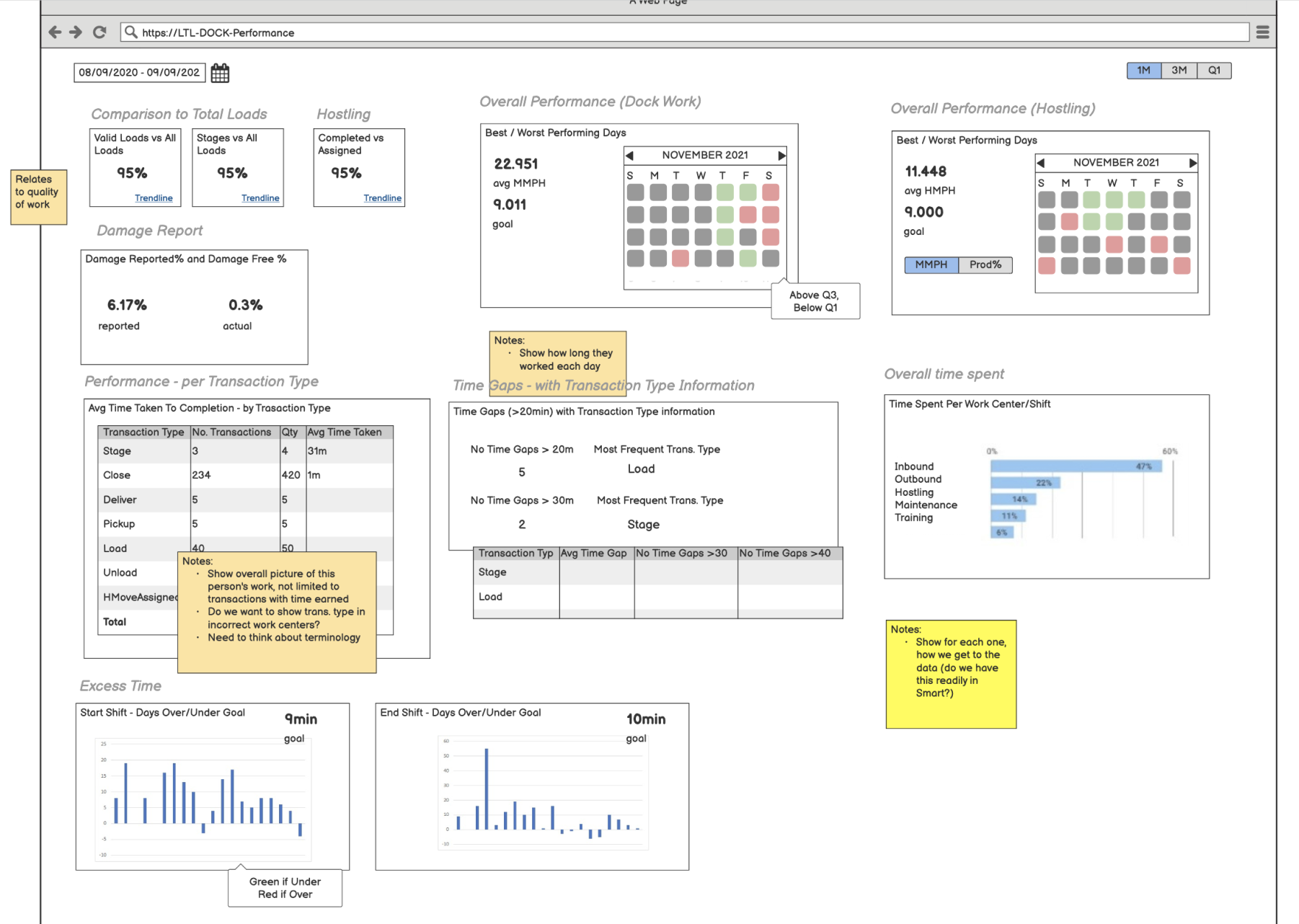This screenshot has width=1299, height=924.
Task: Click the date range input field
Action: point(139,73)
